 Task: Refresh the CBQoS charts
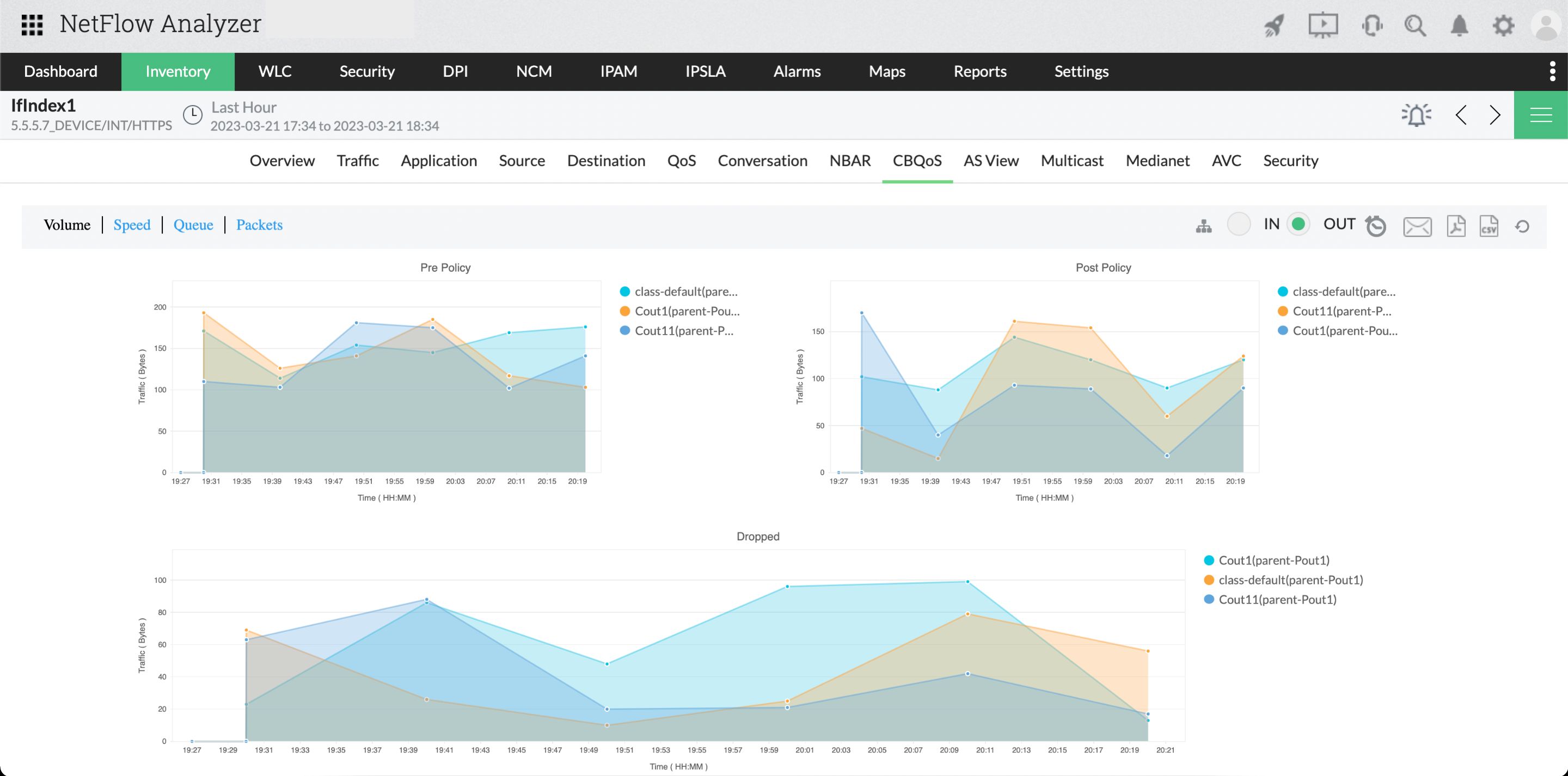click(x=1522, y=226)
